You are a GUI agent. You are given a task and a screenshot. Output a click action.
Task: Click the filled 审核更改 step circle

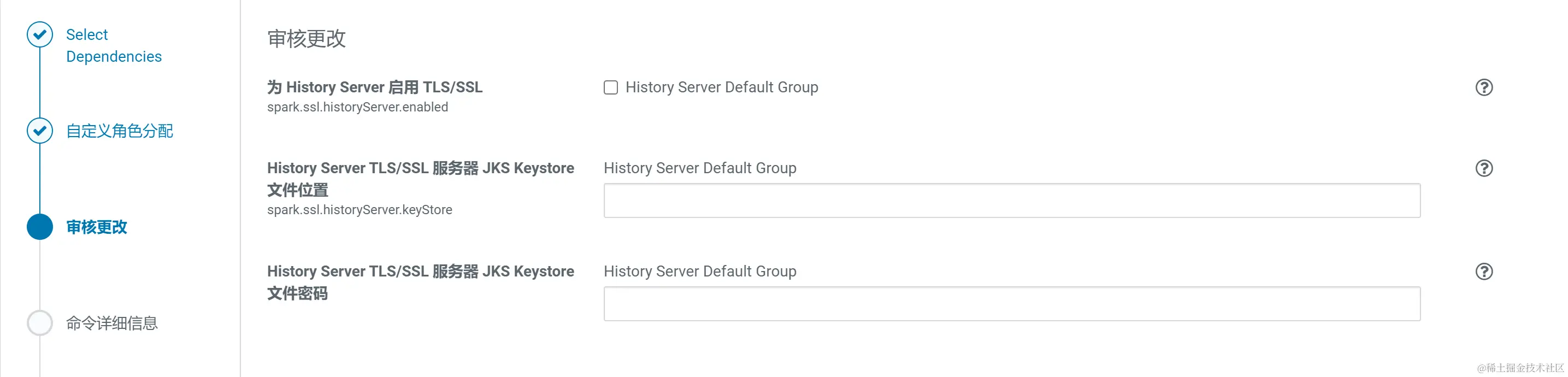click(x=39, y=227)
